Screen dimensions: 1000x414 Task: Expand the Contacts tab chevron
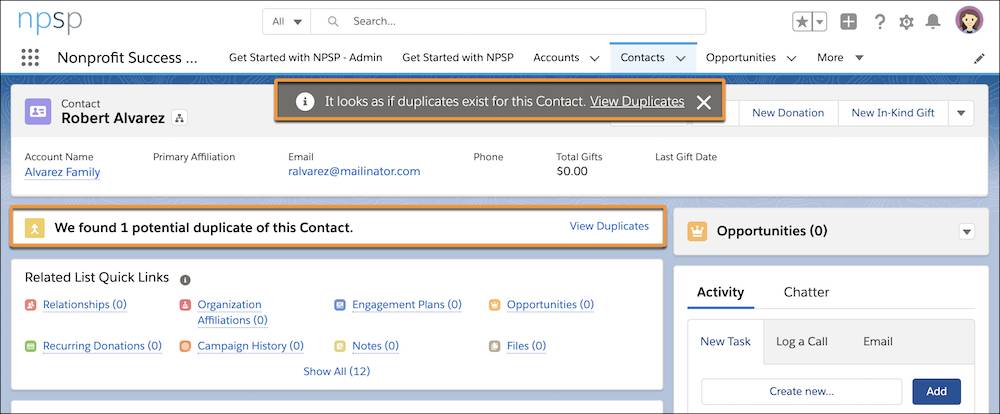pos(680,58)
